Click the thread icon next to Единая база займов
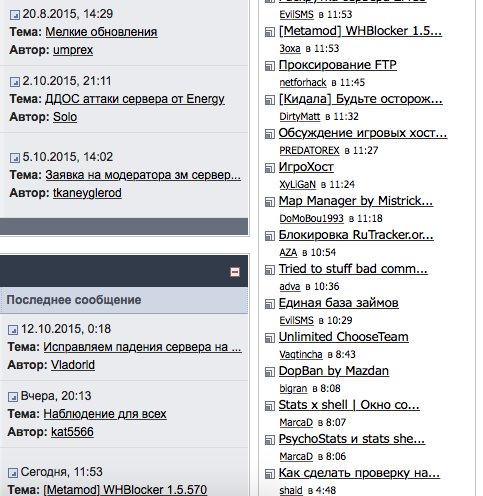Viewport: 483px width, 496px height. [270, 304]
